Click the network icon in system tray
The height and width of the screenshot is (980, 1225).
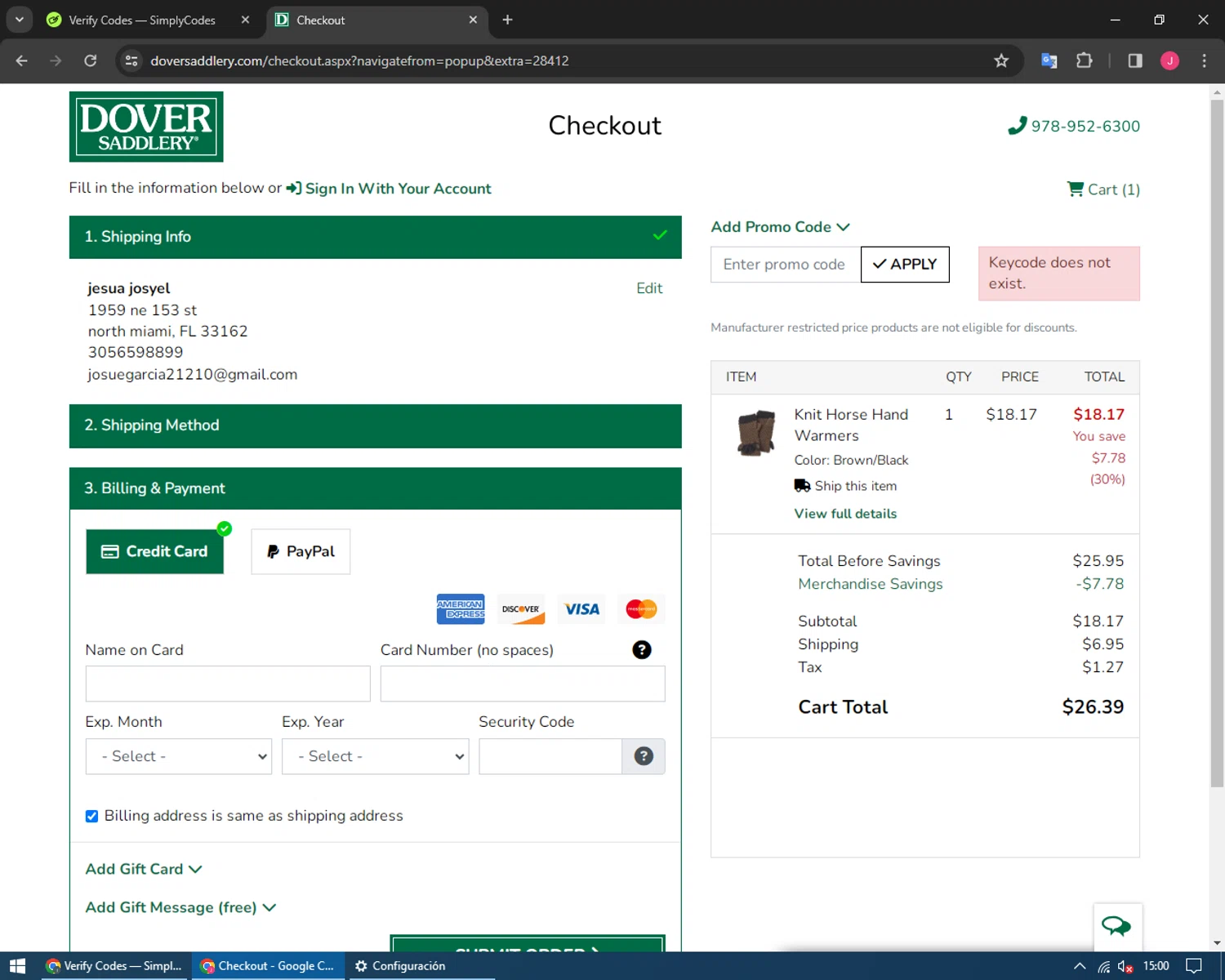click(1103, 966)
